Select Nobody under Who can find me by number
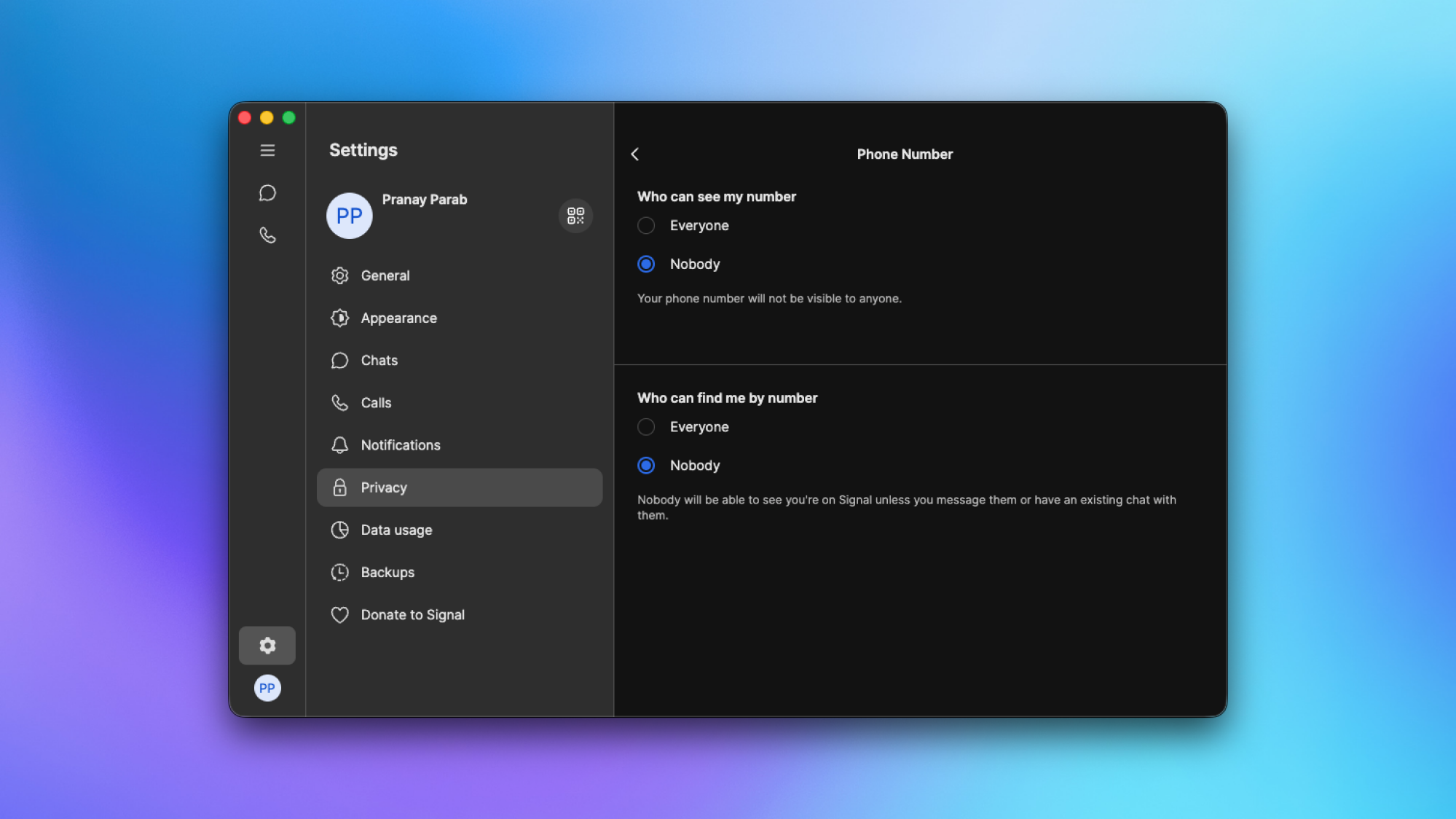This screenshot has width=1456, height=819. click(646, 465)
